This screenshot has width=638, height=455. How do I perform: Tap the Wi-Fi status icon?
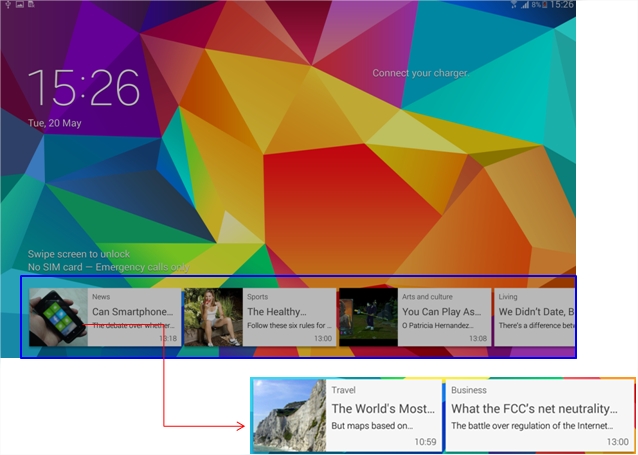513,4
